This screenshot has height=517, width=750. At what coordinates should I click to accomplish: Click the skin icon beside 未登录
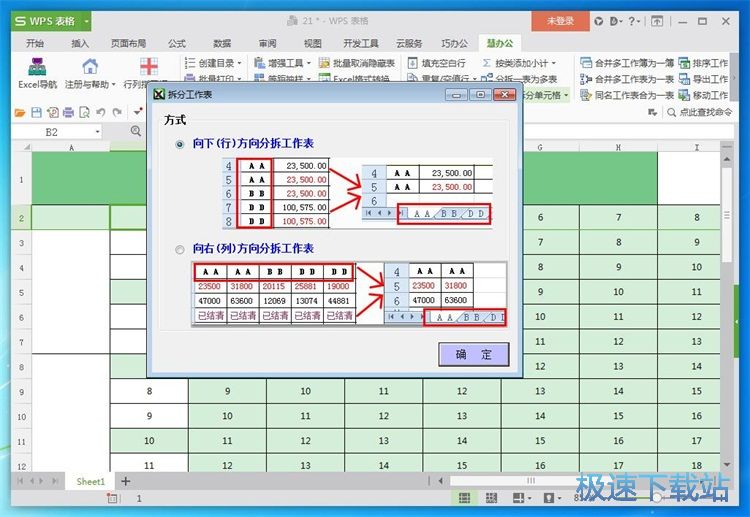pyautogui.click(x=598, y=21)
